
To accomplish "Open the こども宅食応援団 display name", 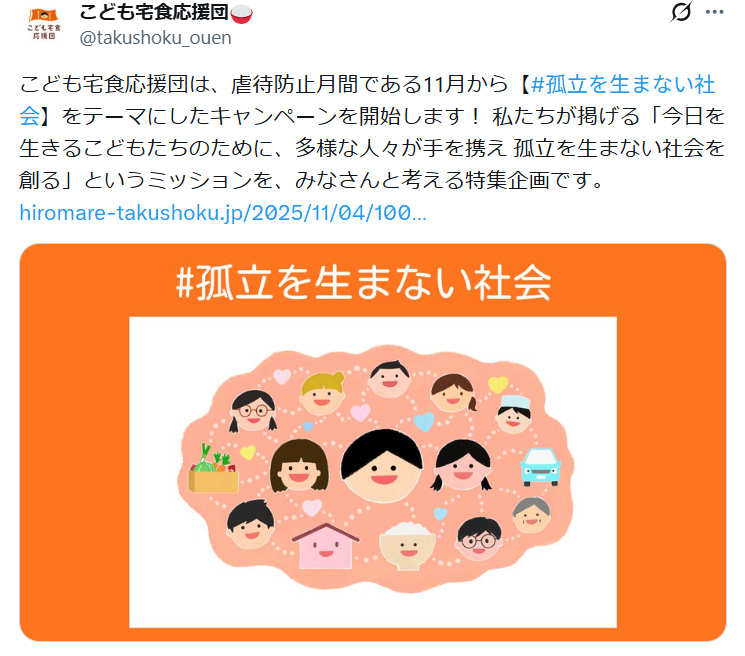I will click(154, 12).
